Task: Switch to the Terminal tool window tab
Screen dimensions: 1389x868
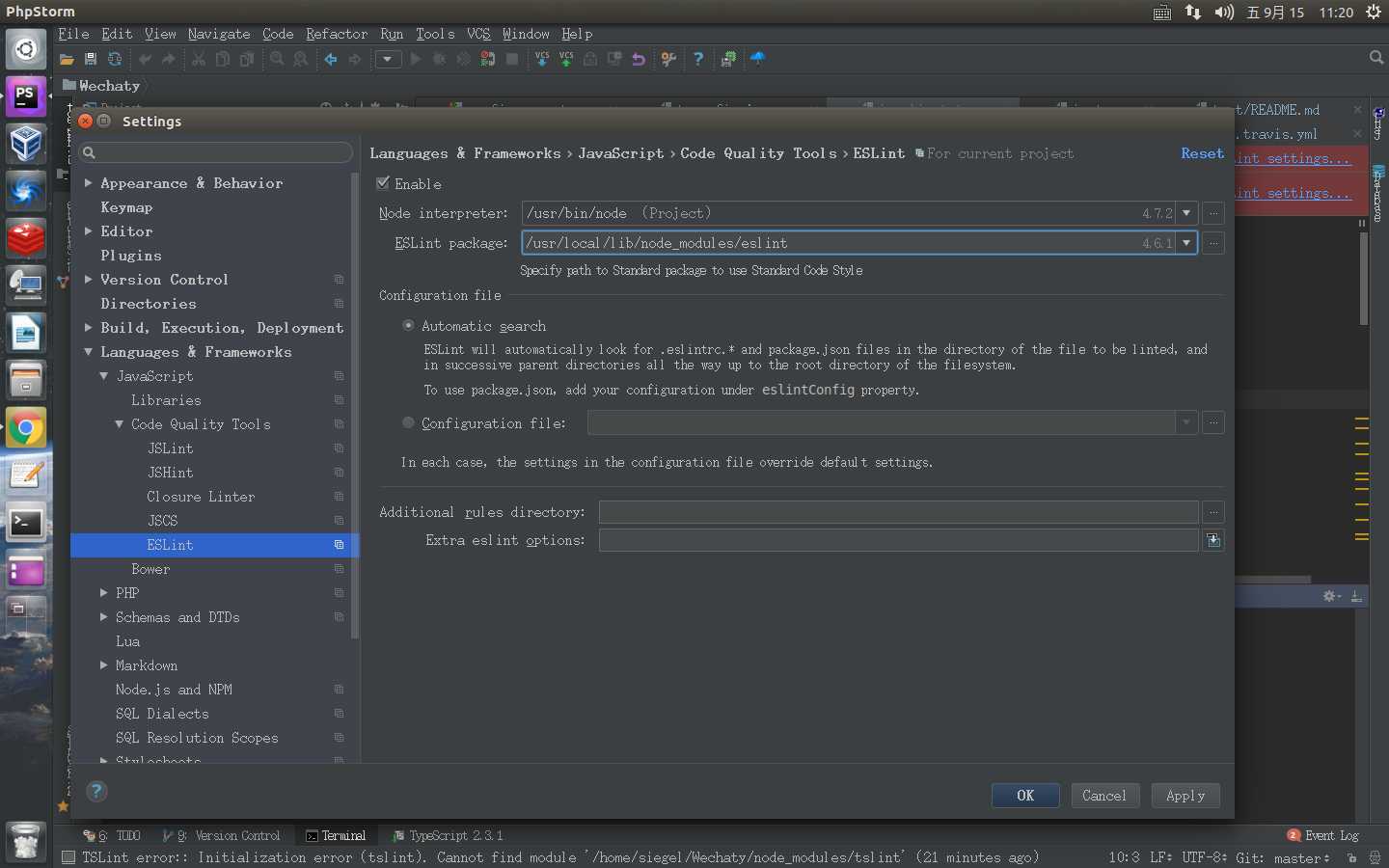Action: 336,836
